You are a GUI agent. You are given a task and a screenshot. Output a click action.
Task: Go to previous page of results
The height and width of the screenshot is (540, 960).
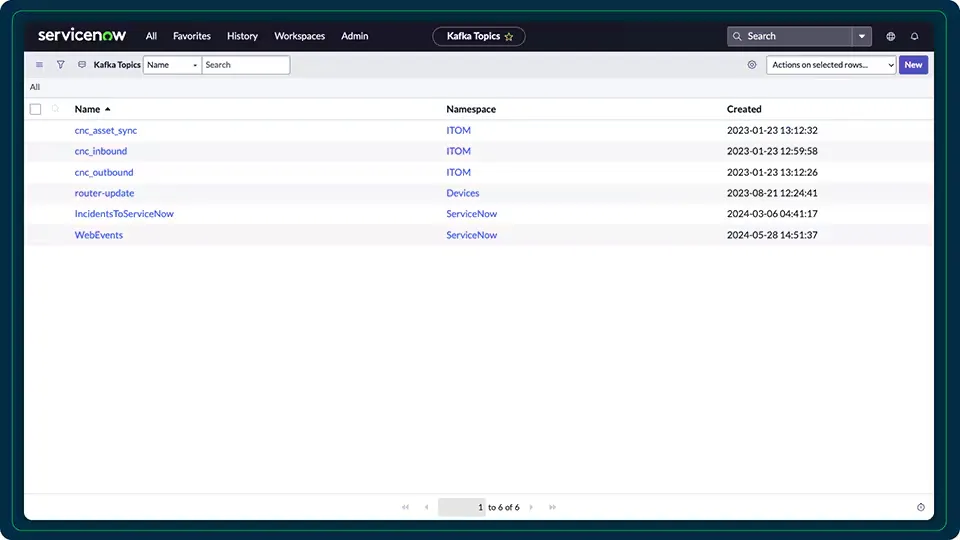click(427, 508)
